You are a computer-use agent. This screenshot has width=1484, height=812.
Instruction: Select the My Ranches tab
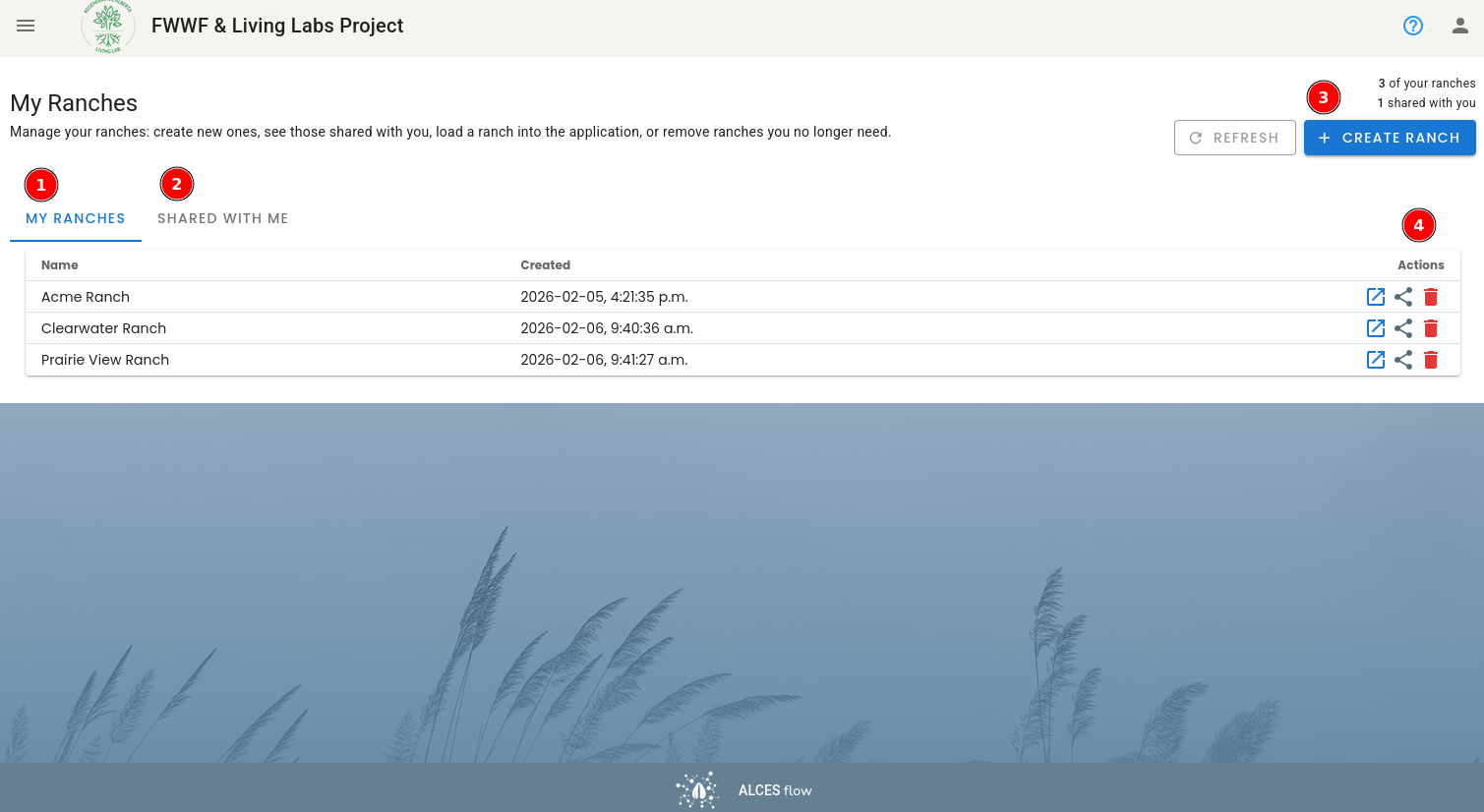[76, 218]
